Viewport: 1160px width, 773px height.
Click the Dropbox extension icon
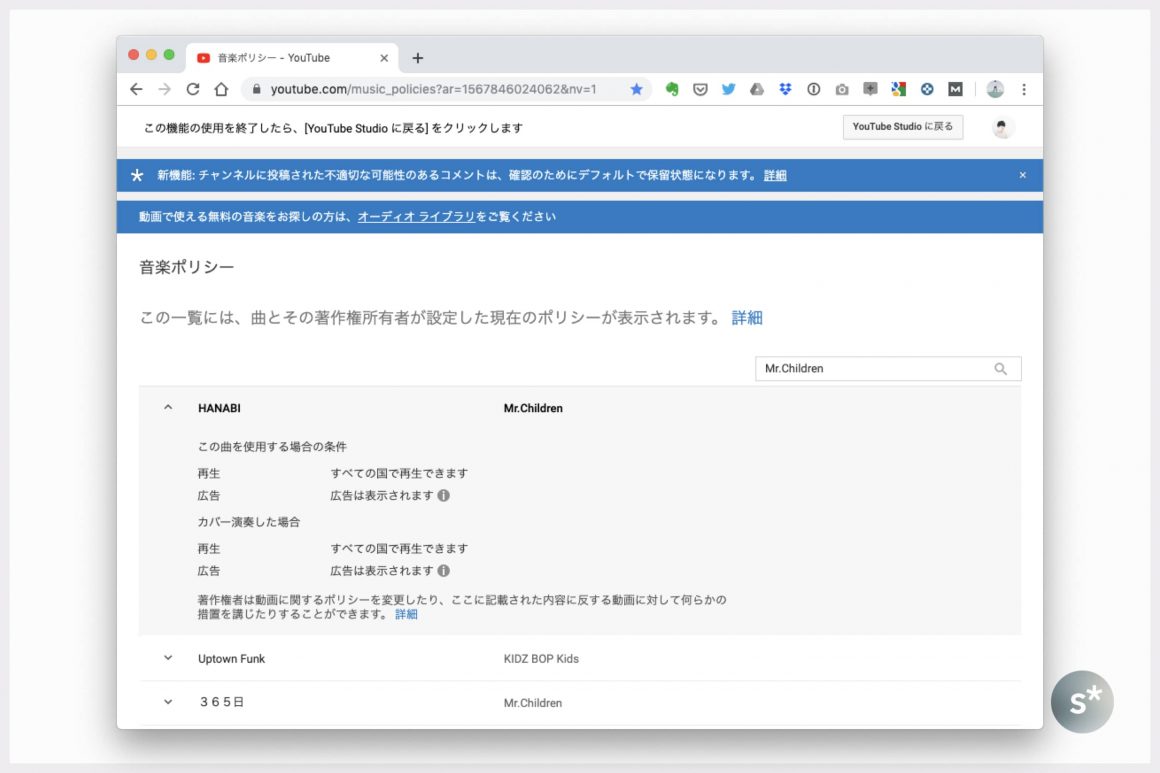[x=785, y=89]
